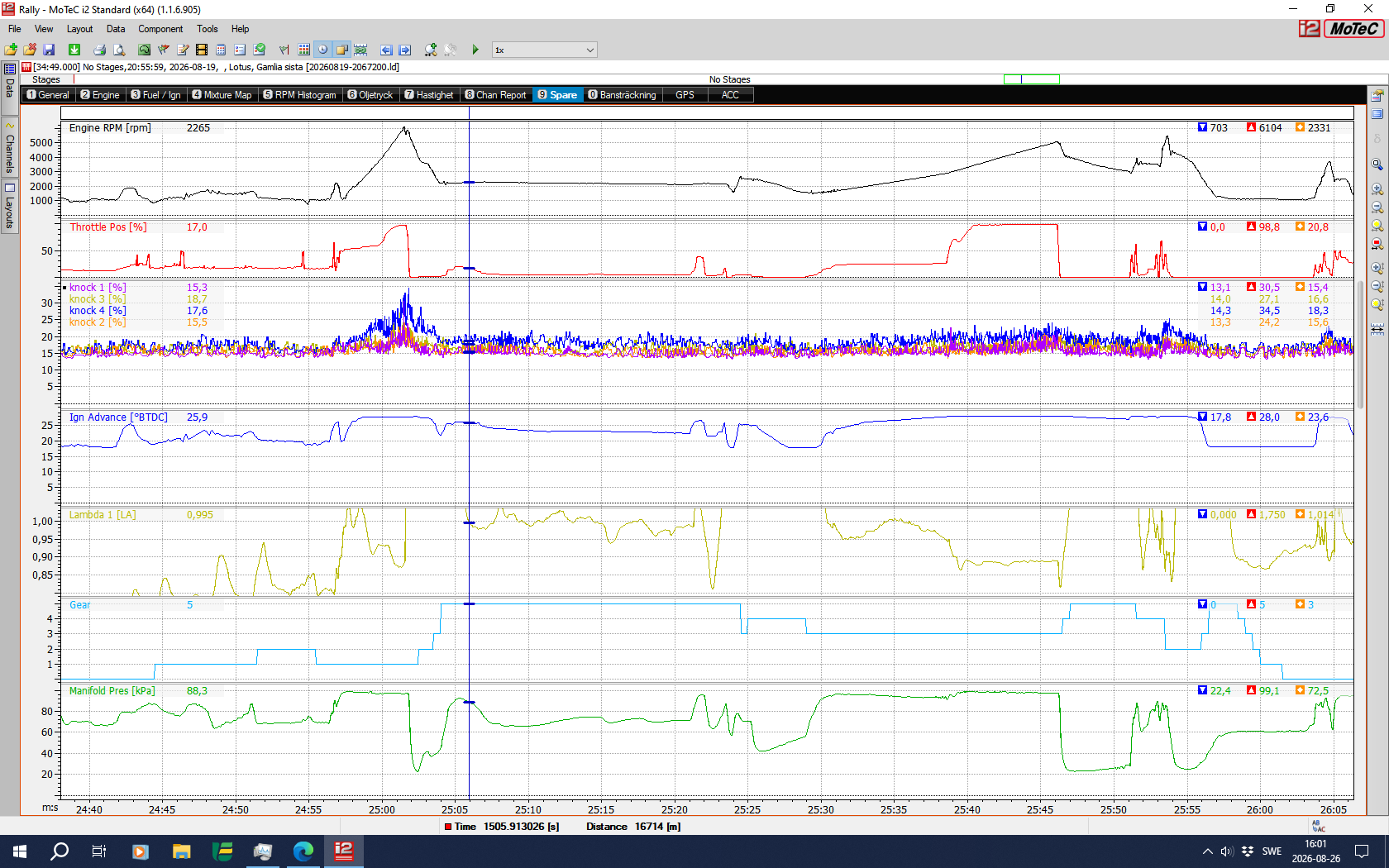The image size is (1389, 868).
Task: Open Microsoft Edge from the taskbar
Action: point(303,851)
